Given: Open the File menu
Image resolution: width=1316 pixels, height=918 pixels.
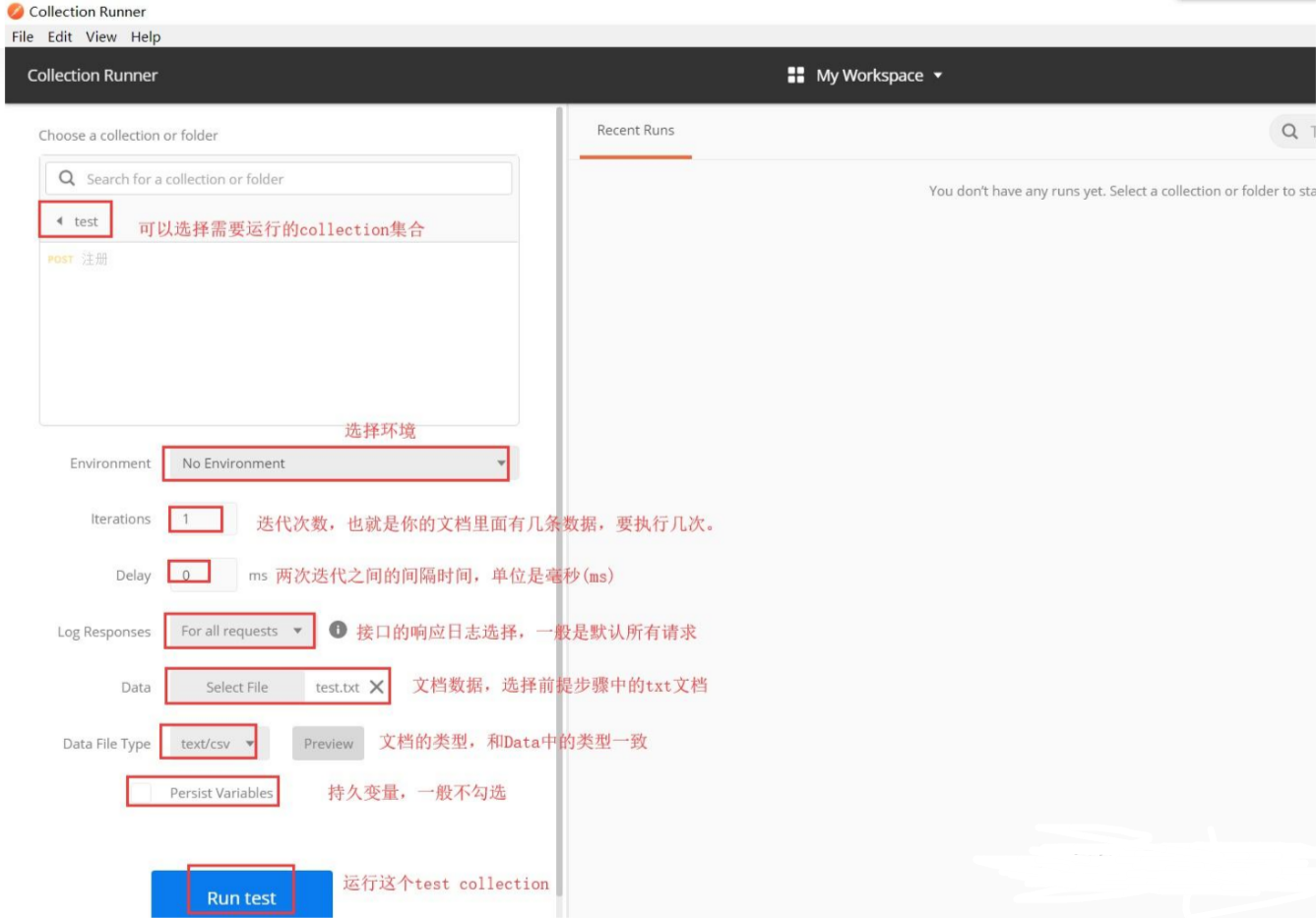Looking at the screenshot, I should point(23,36).
